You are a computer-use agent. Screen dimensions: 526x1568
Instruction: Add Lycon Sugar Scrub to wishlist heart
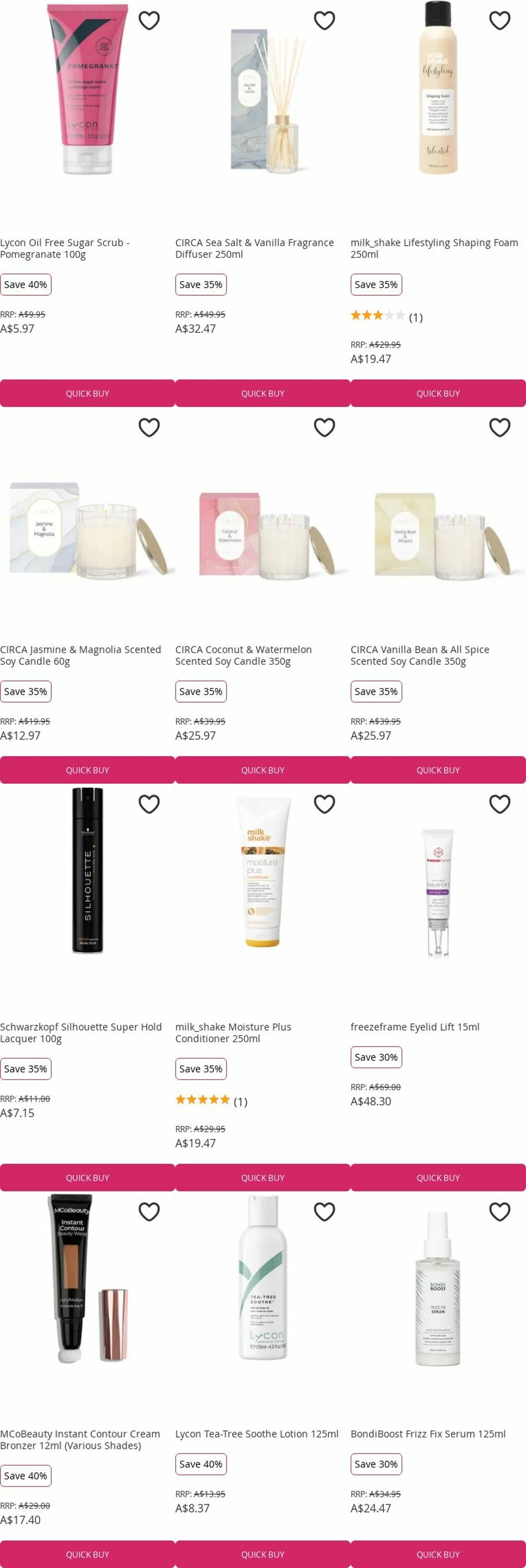click(149, 21)
